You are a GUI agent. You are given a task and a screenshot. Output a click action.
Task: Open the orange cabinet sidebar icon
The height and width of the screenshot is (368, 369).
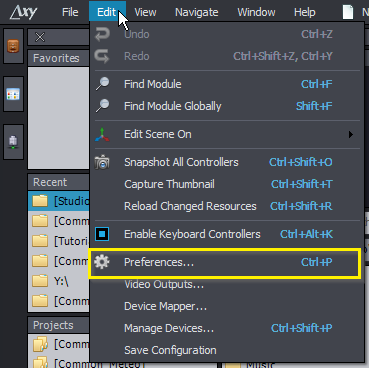[x=13, y=46]
